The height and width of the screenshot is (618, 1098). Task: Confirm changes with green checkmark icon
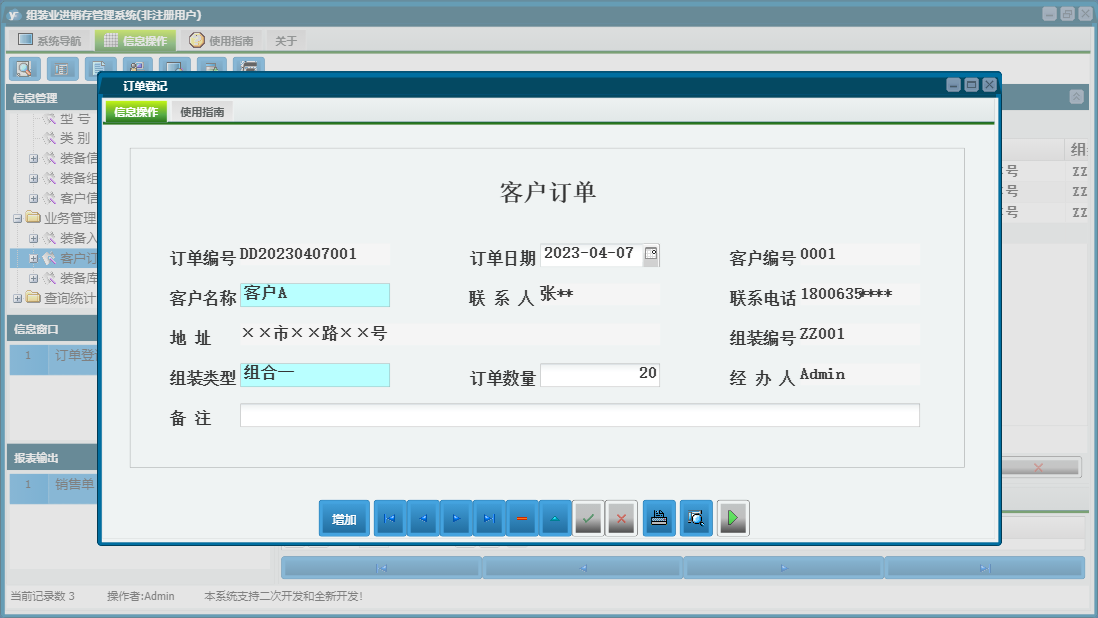pyautogui.click(x=588, y=518)
